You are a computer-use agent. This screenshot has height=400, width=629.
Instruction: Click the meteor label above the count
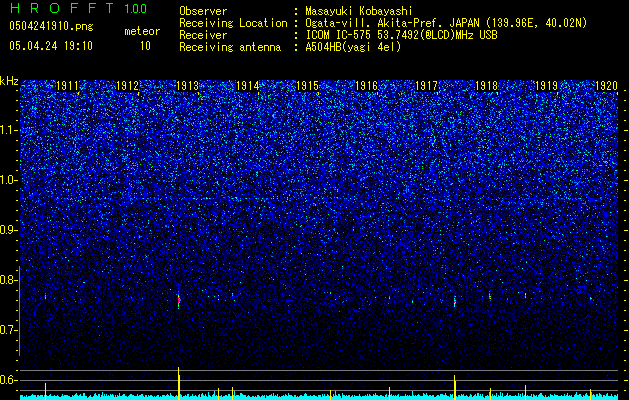(x=142, y=31)
